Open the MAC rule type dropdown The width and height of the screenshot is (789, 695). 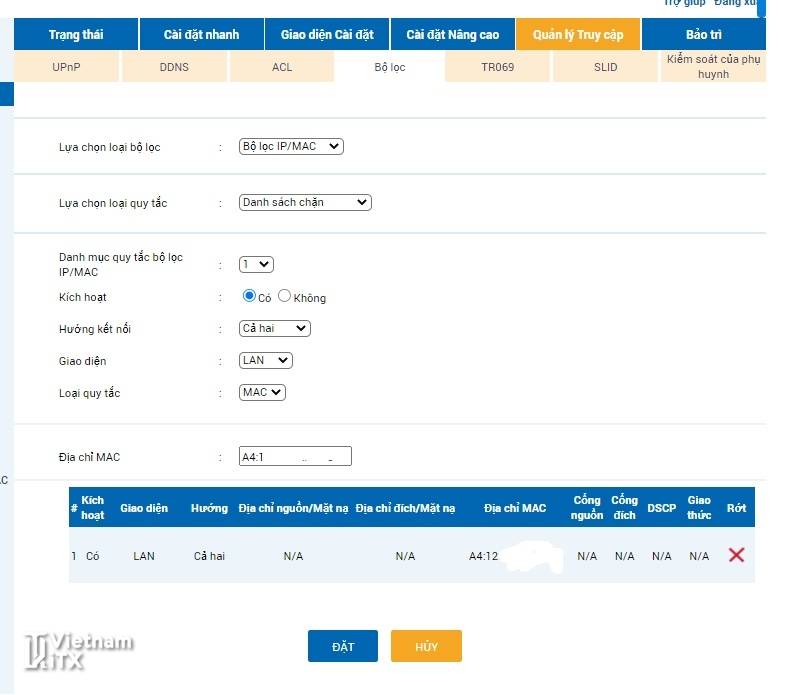[x=262, y=392]
